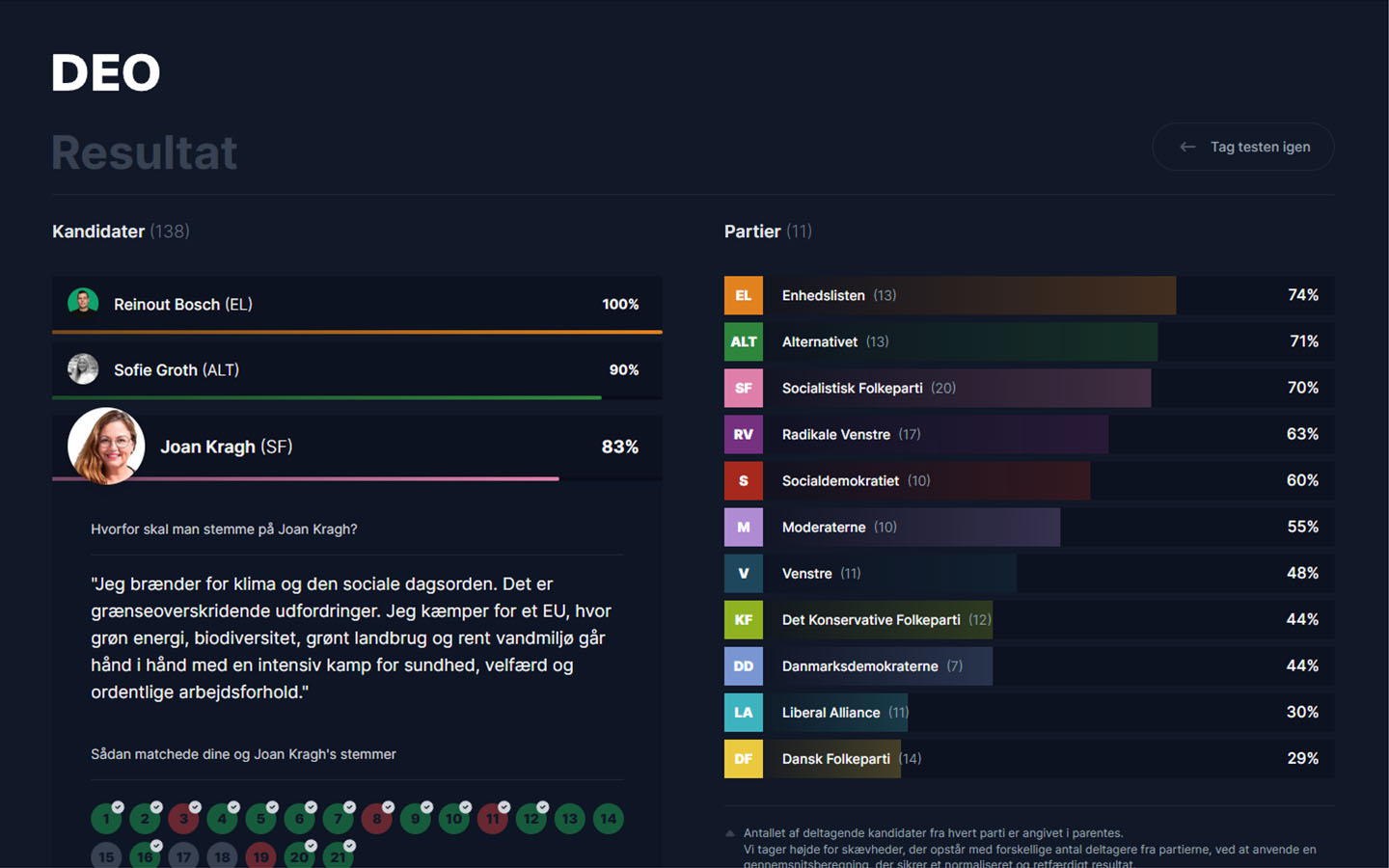1389x868 pixels.
Task: Select question 1 vote circle
Action: click(x=106, y=819)
